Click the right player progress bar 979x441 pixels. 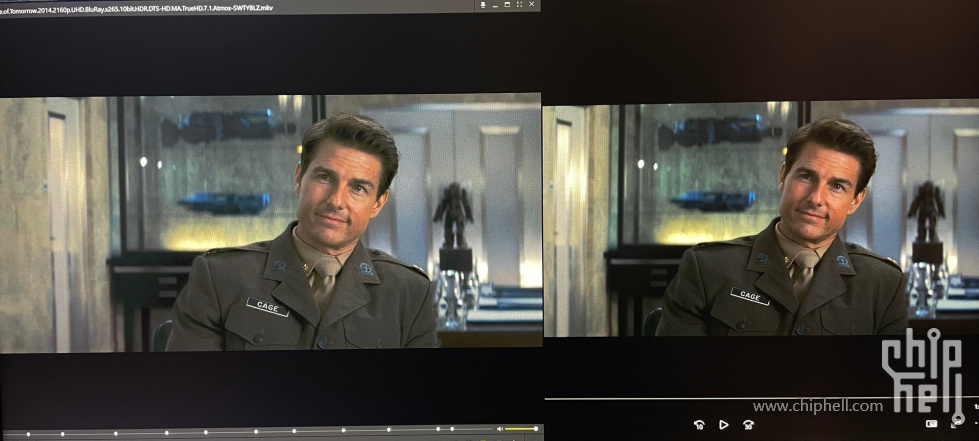tap(762, 398)
